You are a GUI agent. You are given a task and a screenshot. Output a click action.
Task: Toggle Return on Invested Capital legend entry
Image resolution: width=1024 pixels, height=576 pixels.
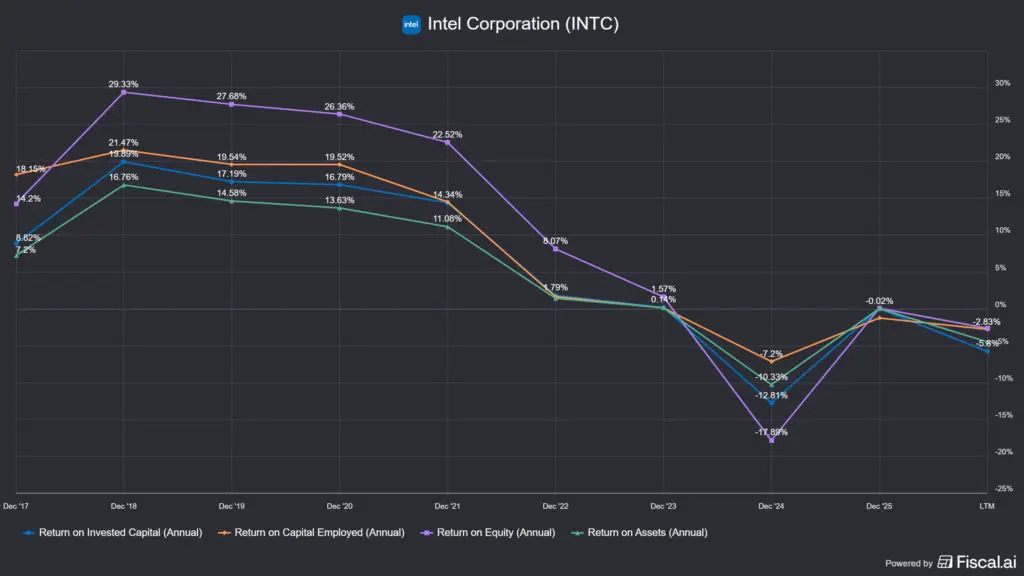pos(112,532)
